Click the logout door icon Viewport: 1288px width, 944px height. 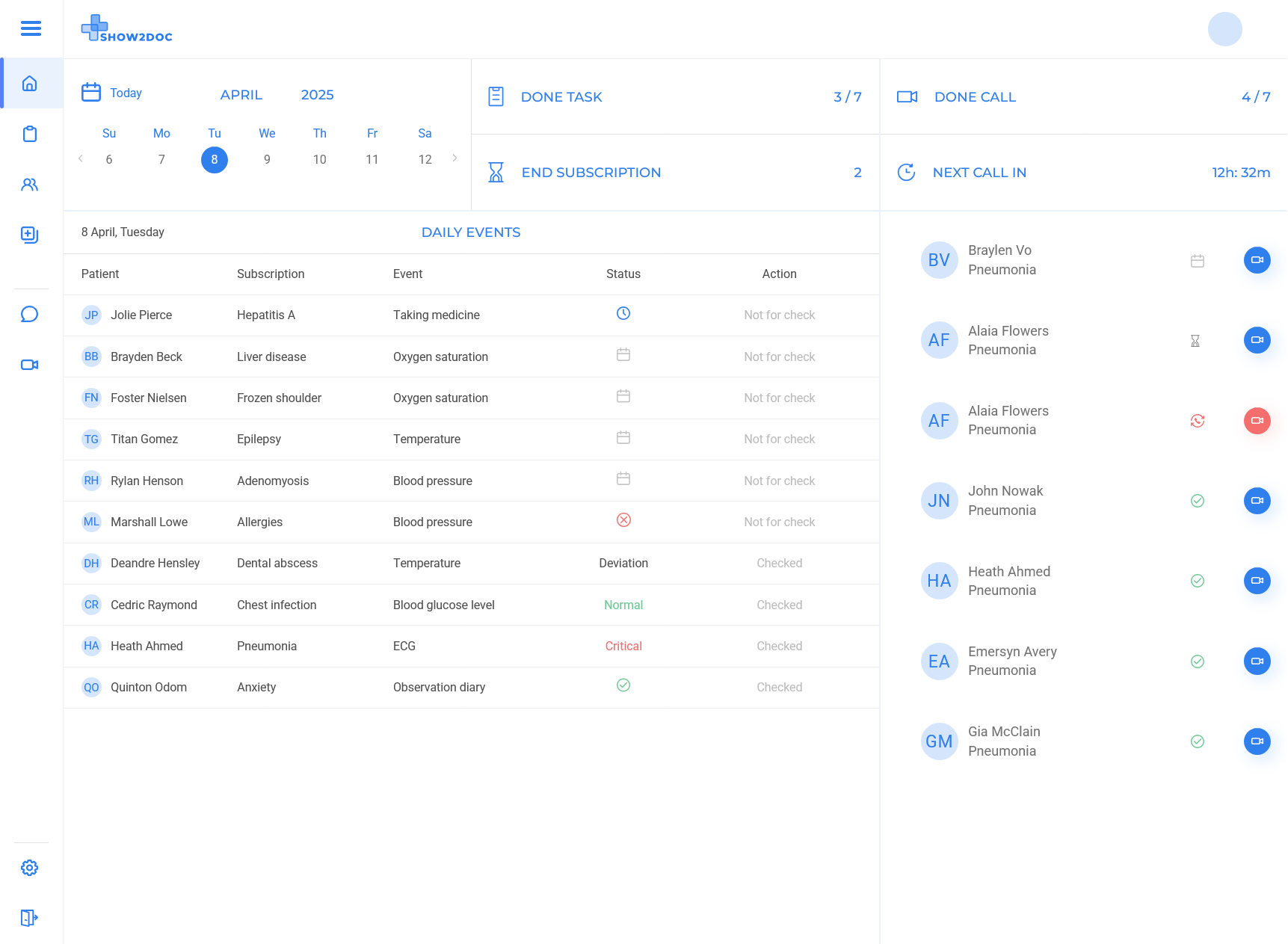point(30,918)
